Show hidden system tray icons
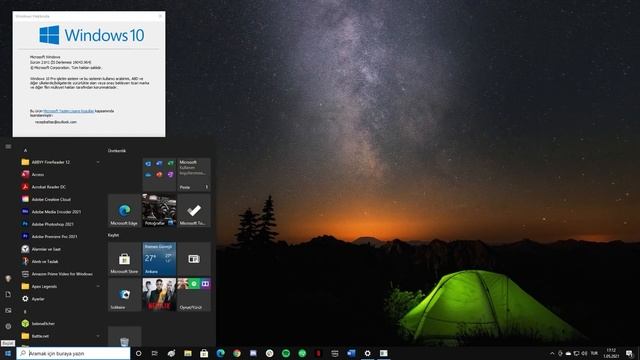This screenshot has height=360, width=640. (x=552, y=353)
